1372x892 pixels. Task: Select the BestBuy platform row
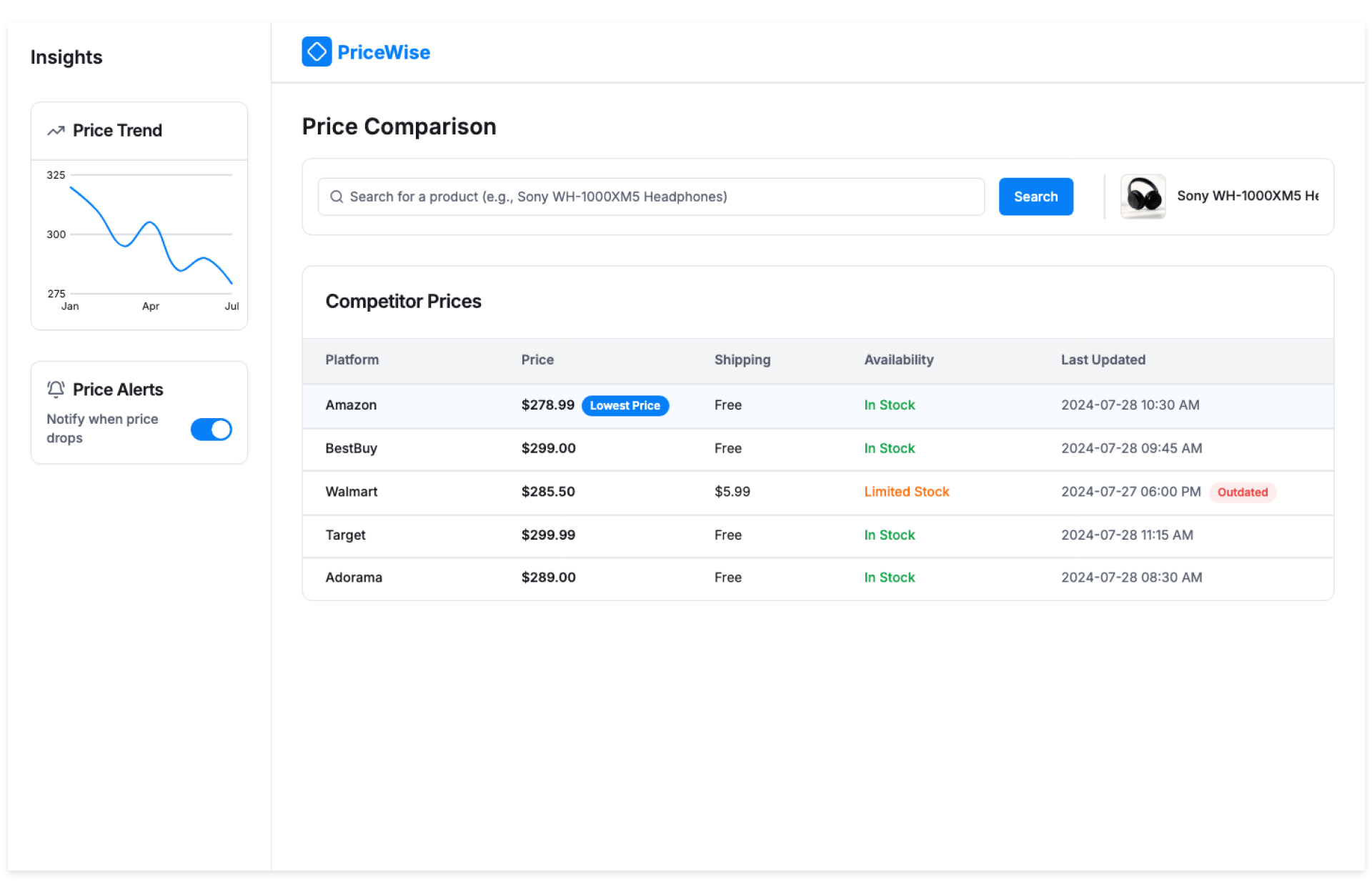tap(351, 448)
